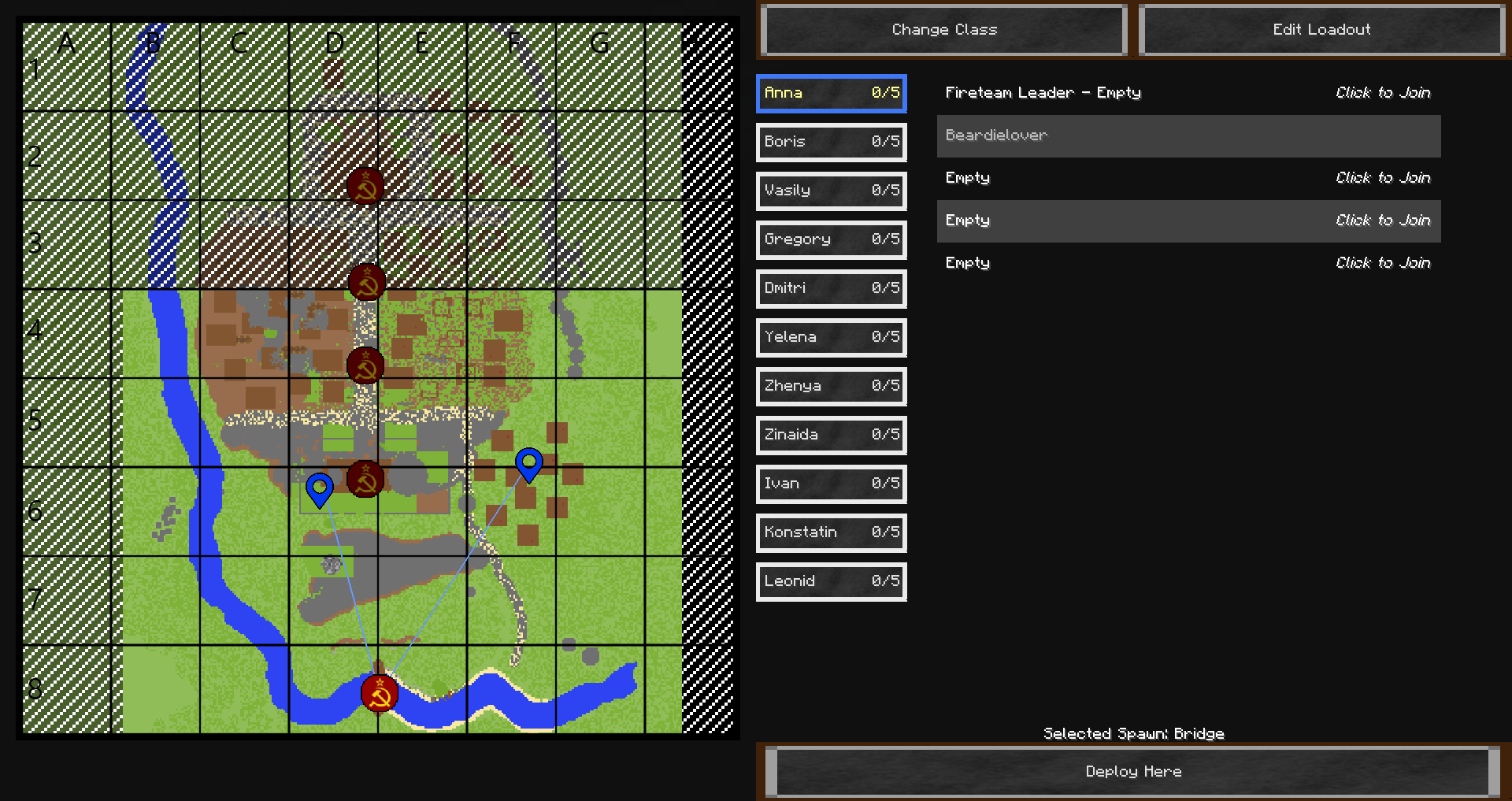The image size is (1512, 801).
Task: Select the Bridge spawn marker on the river
Action: click(x=380, y=693)
